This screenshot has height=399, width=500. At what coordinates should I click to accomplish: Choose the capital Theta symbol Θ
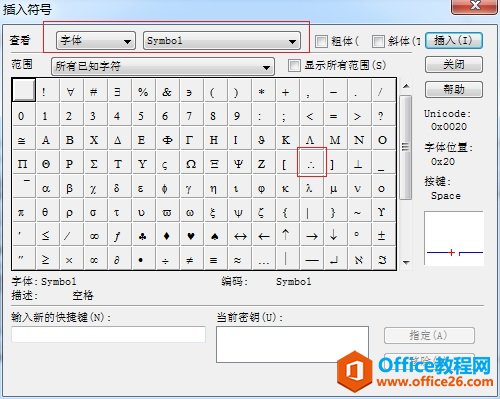tap(46, 163)
